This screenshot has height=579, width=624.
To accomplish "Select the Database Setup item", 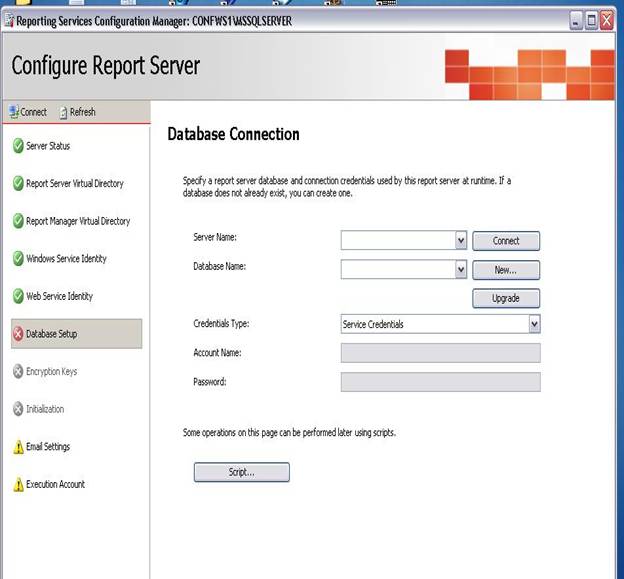I will 76,334.
